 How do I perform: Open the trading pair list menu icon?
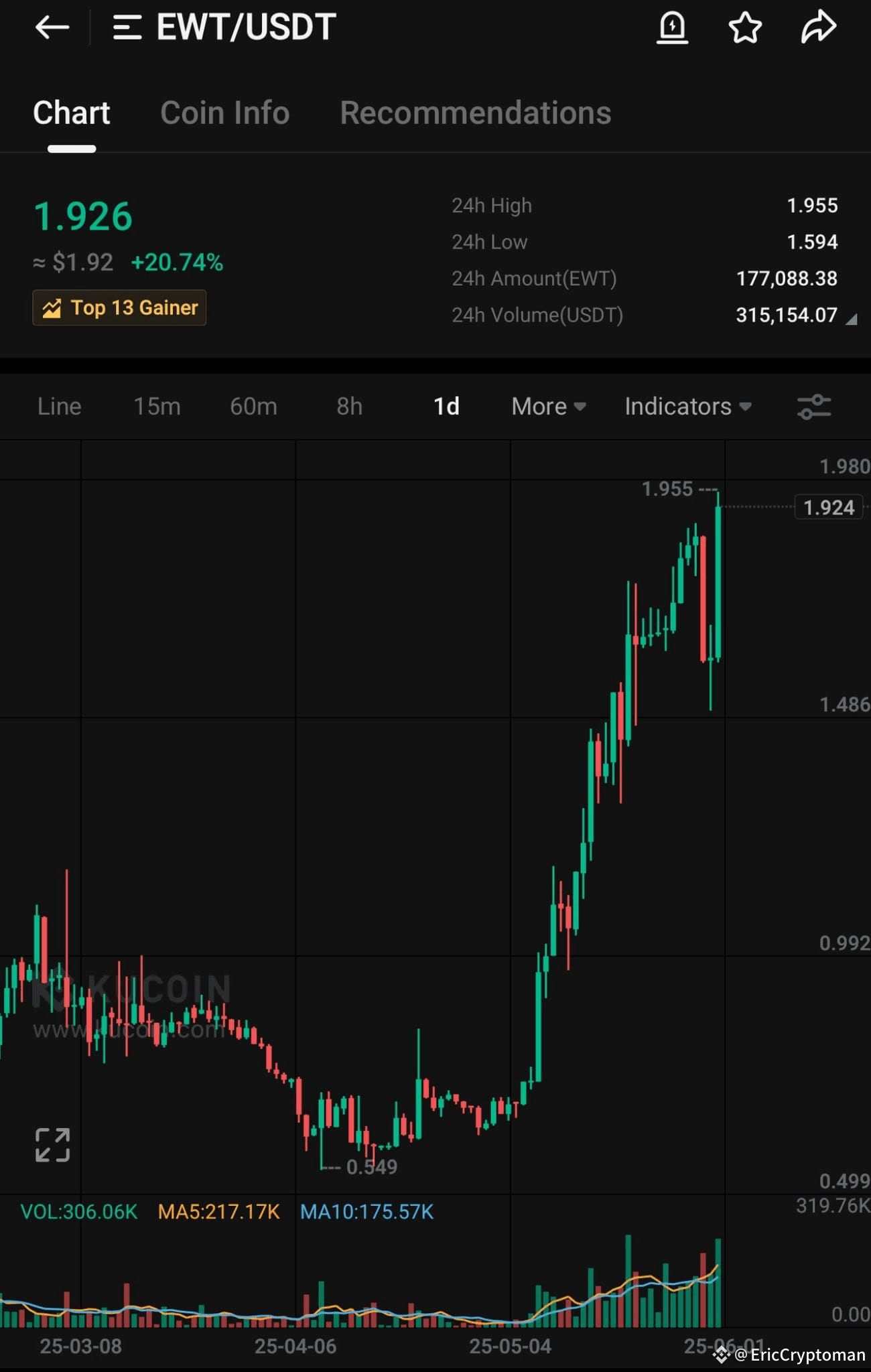click(x=127, y=27)
